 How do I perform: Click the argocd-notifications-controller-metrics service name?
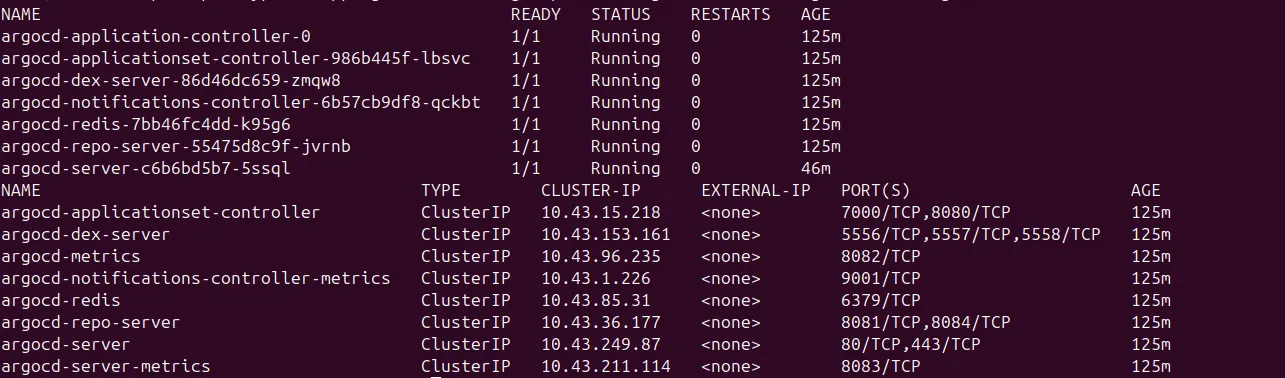(196, 279)
